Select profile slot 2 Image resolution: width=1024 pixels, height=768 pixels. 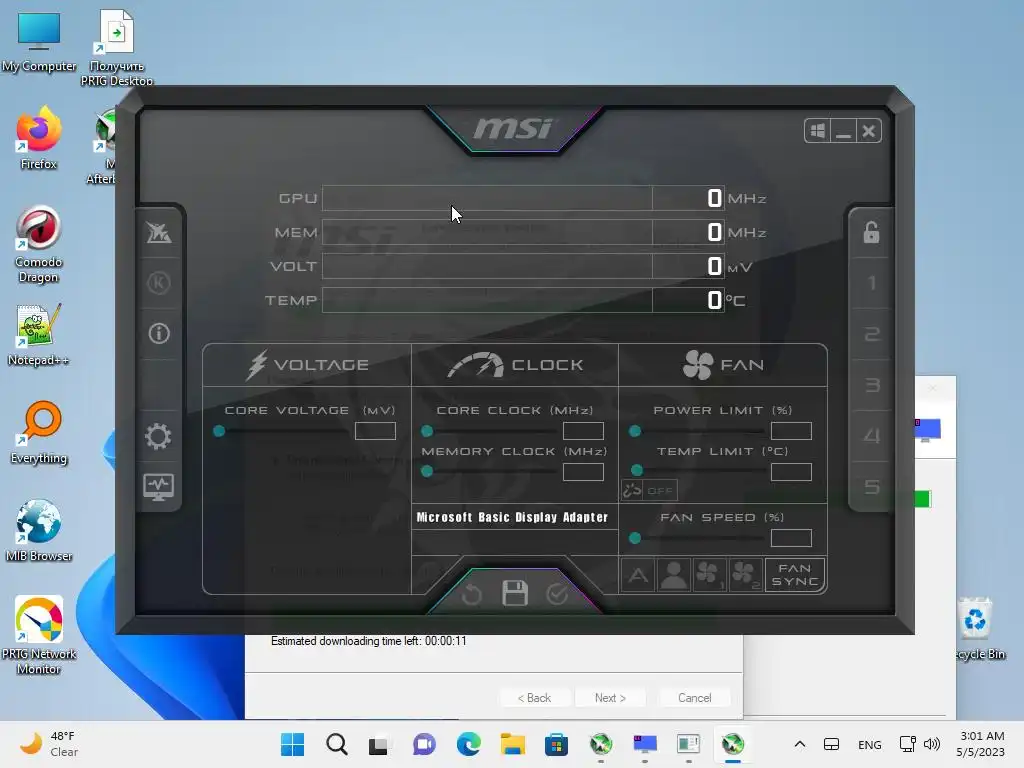(x=871, y=334)
